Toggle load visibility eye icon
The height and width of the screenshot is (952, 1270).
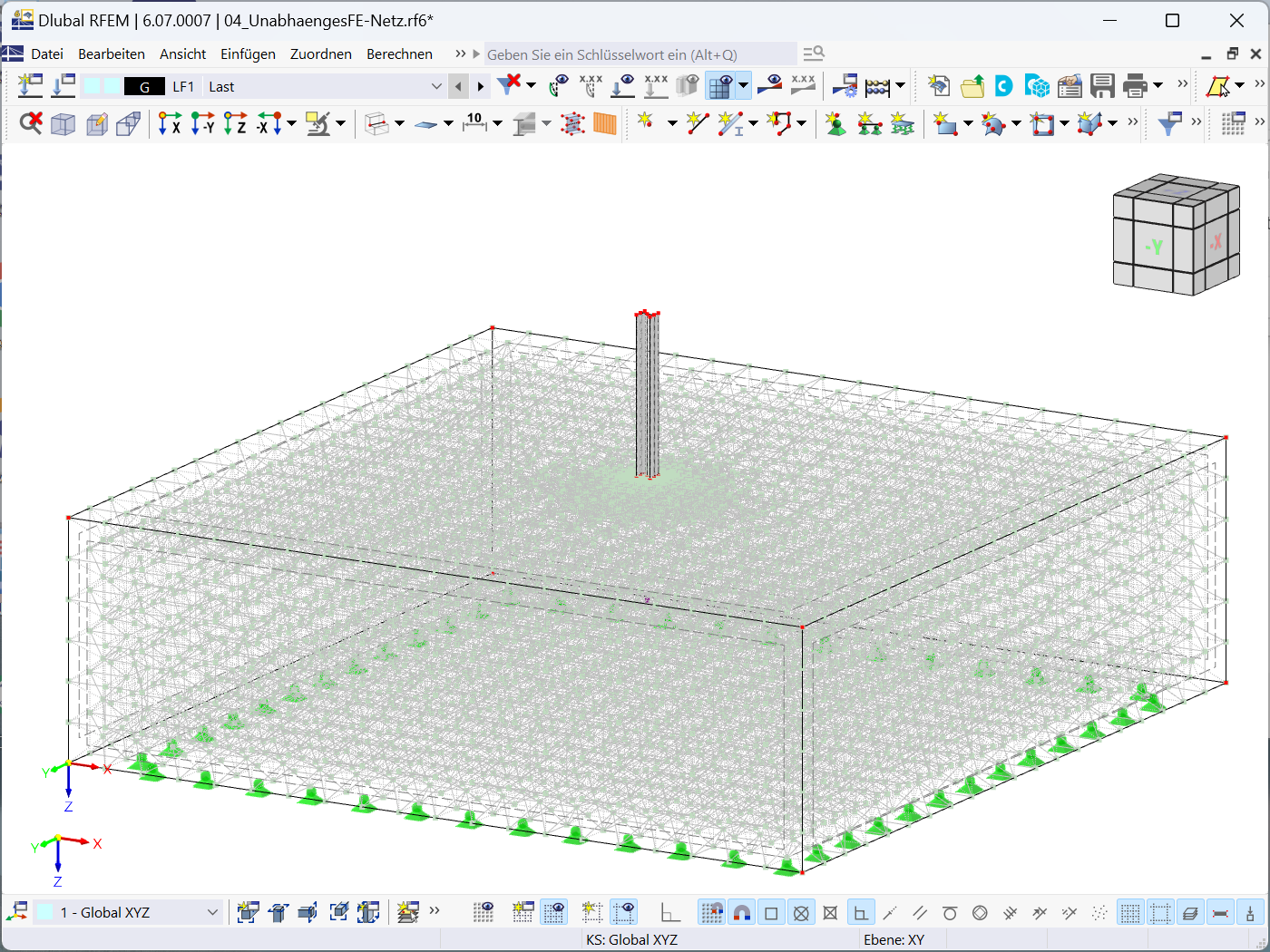[623, 86]
